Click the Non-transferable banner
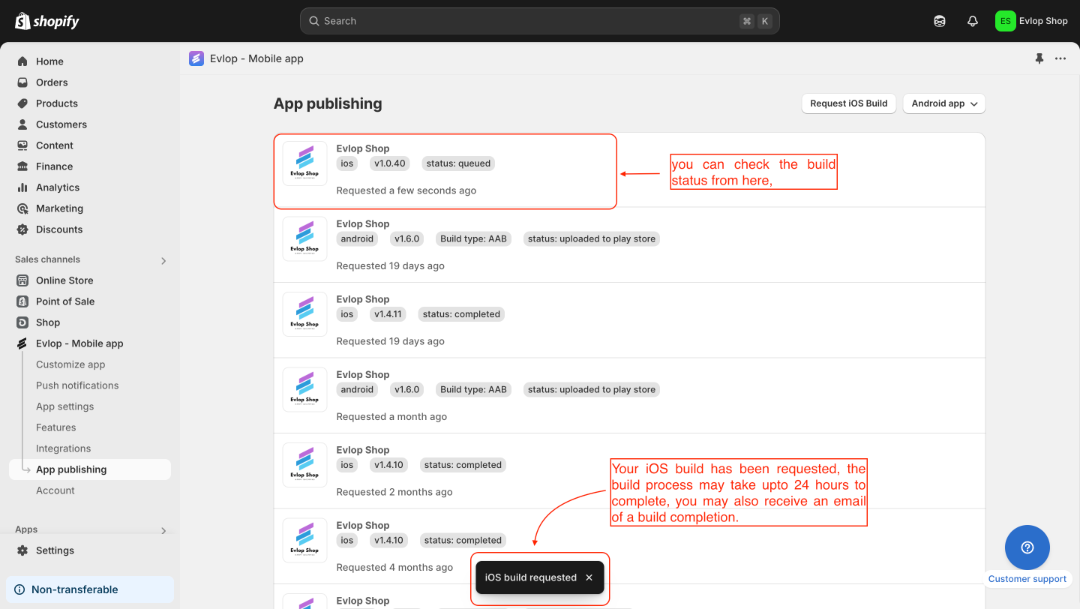This screenshot has width=1080, height=609. click(90, 590)
